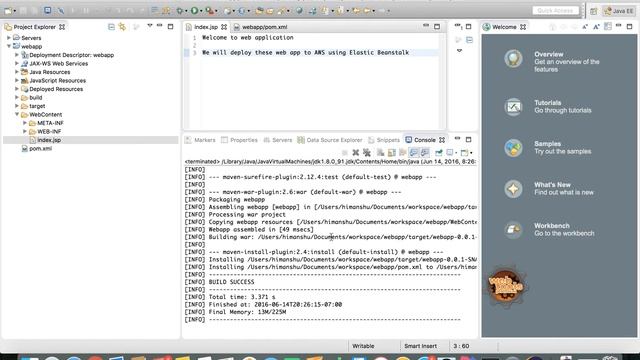This screenshot has height=360, width=640.
Task: Click 'BUILD SUCCESS' line in Console output
Action: tap(231, 282)
